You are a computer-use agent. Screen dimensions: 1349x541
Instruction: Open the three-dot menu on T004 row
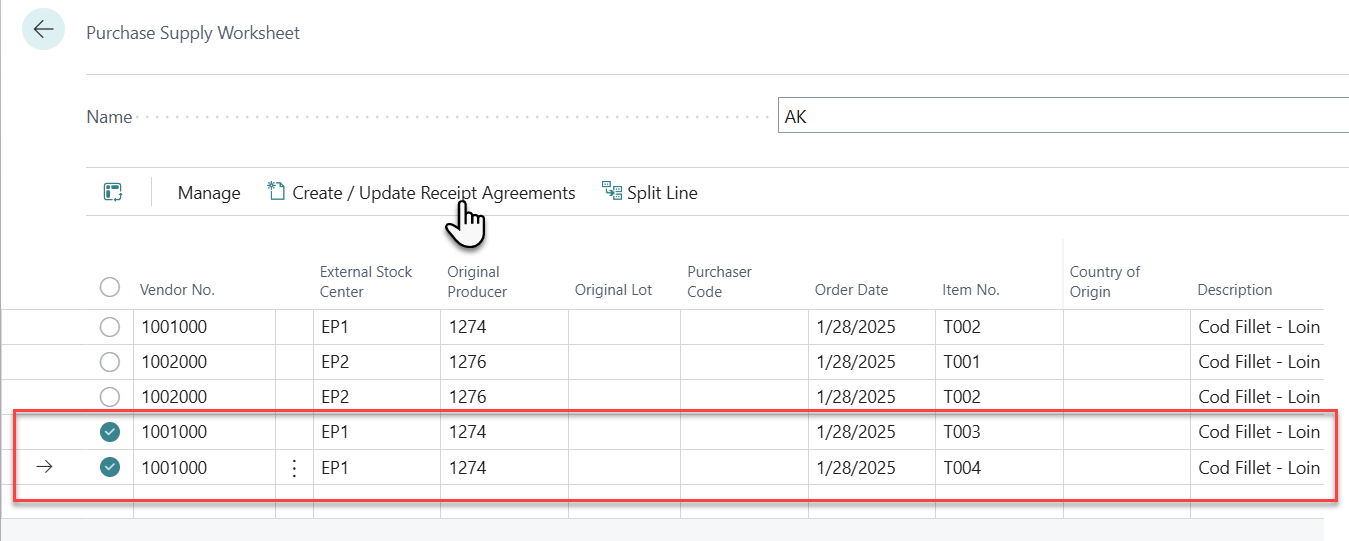click(294, 468)
